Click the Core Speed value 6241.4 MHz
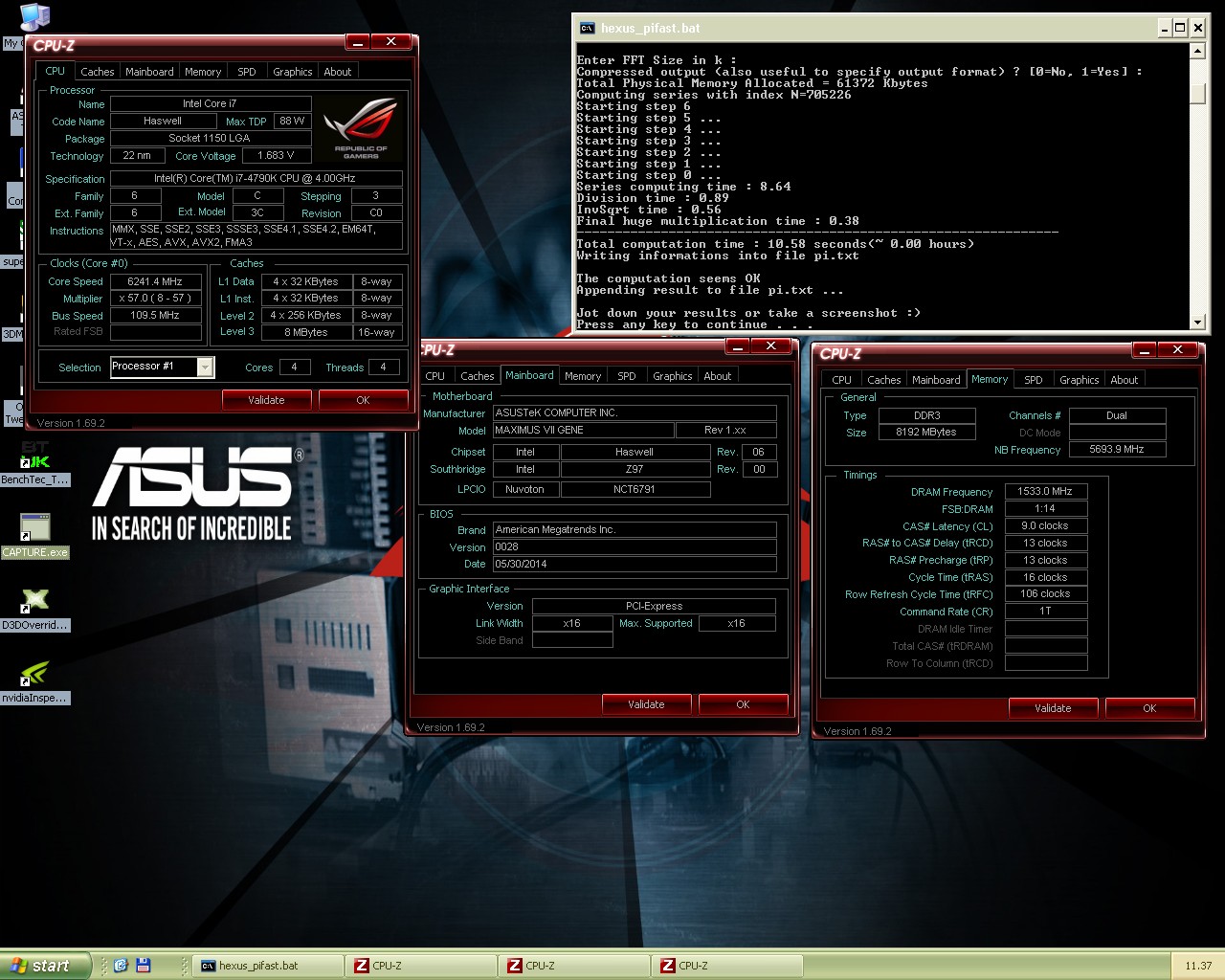This screenshot has height=980, width=1225. [155, 281]
